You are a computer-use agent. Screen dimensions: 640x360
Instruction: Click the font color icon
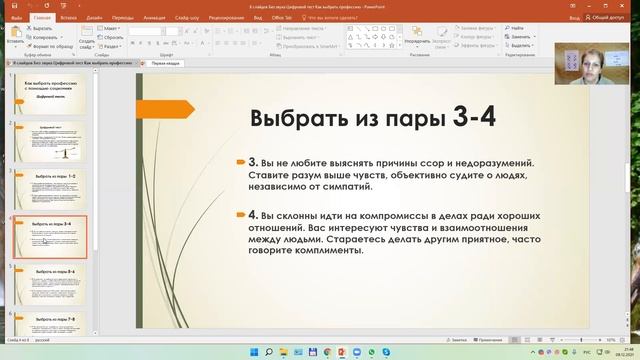[x=202, y=43]
